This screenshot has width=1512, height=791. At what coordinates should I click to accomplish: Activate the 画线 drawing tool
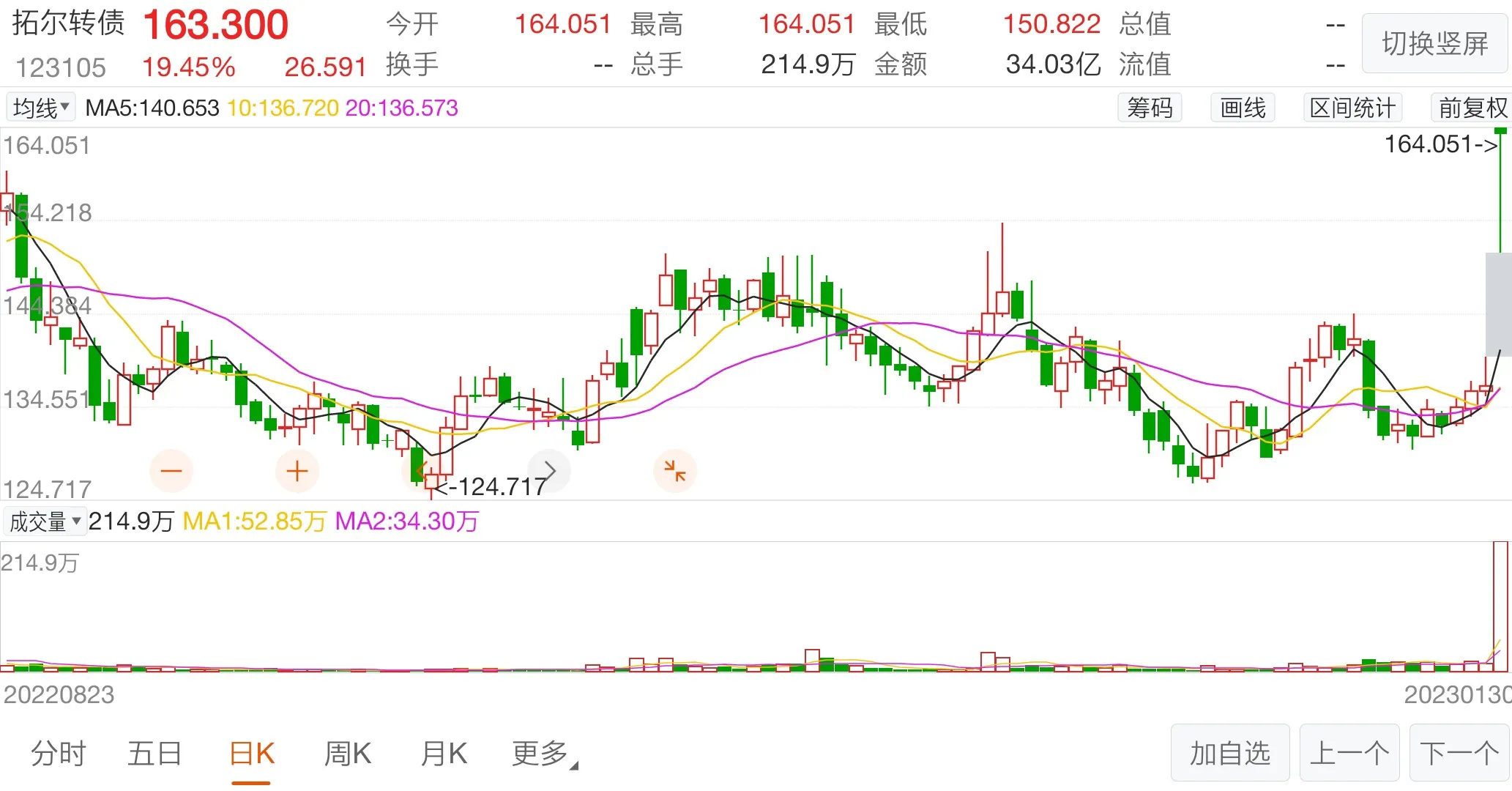(1243, 108)
